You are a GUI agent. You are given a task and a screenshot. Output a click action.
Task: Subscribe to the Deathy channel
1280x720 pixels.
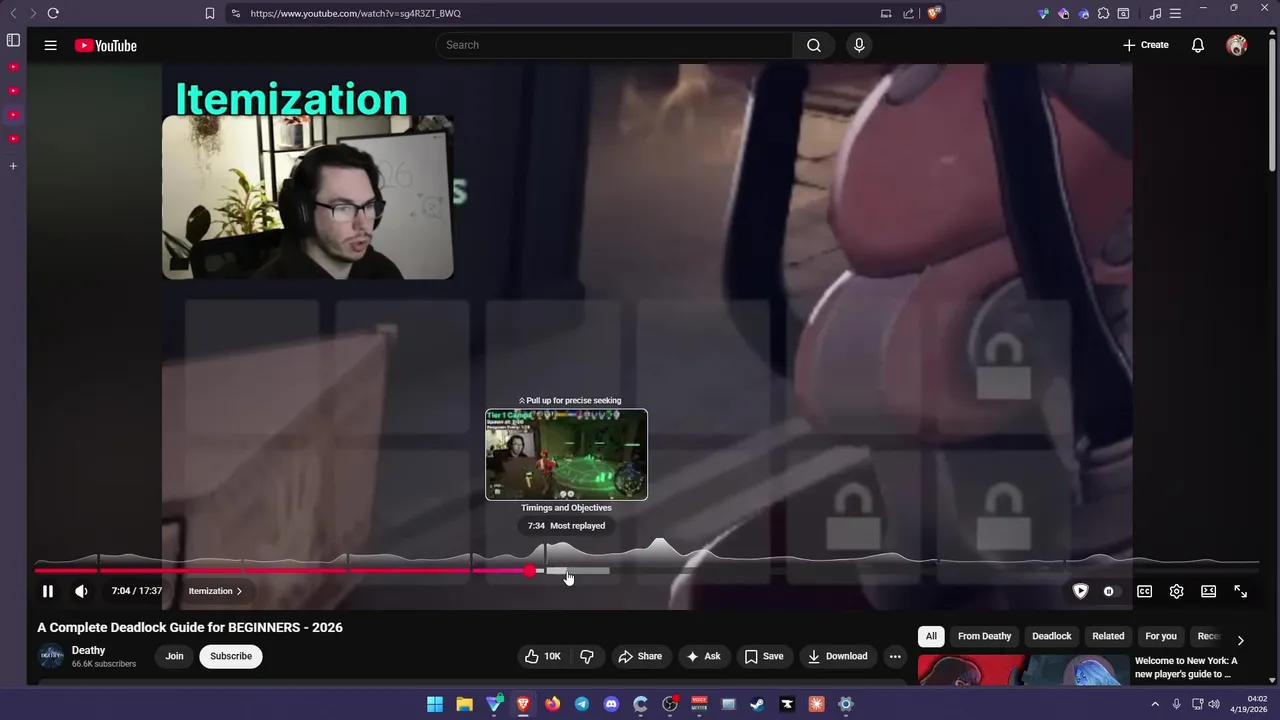pos(231,656)
